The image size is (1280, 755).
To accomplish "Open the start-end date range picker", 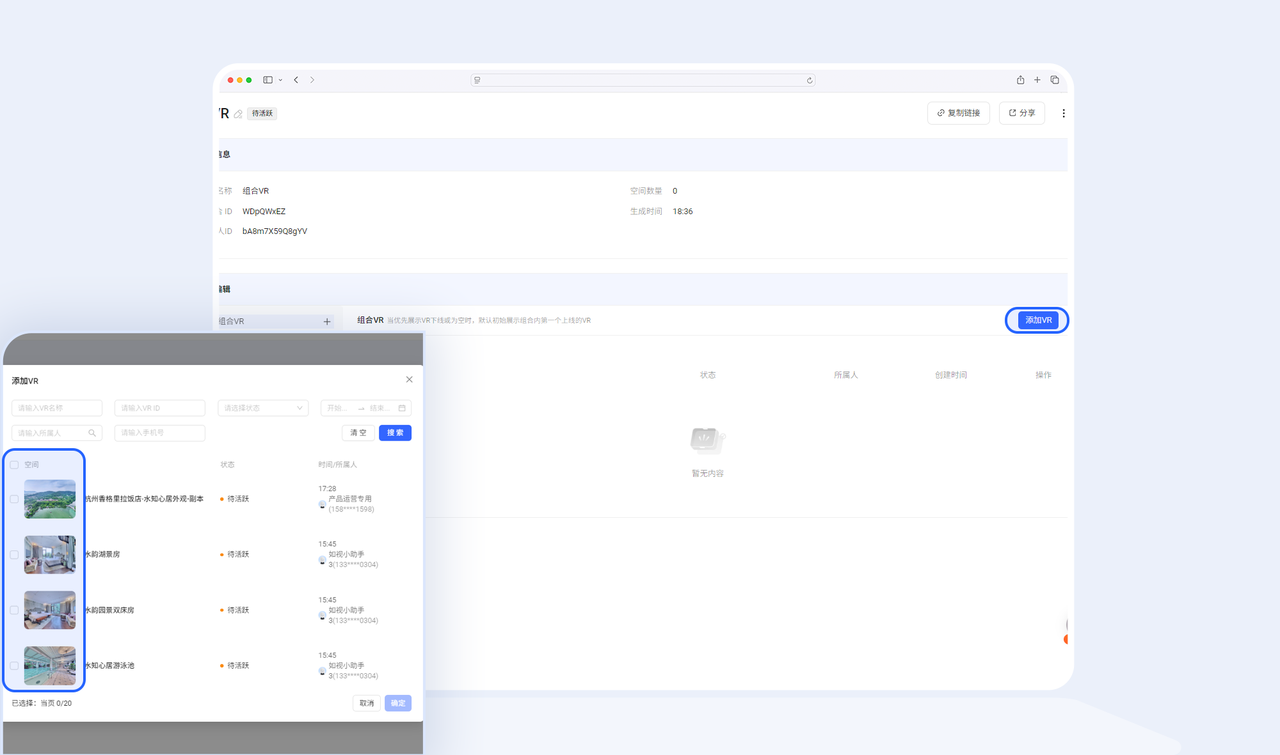I will (x=366, y=408).
